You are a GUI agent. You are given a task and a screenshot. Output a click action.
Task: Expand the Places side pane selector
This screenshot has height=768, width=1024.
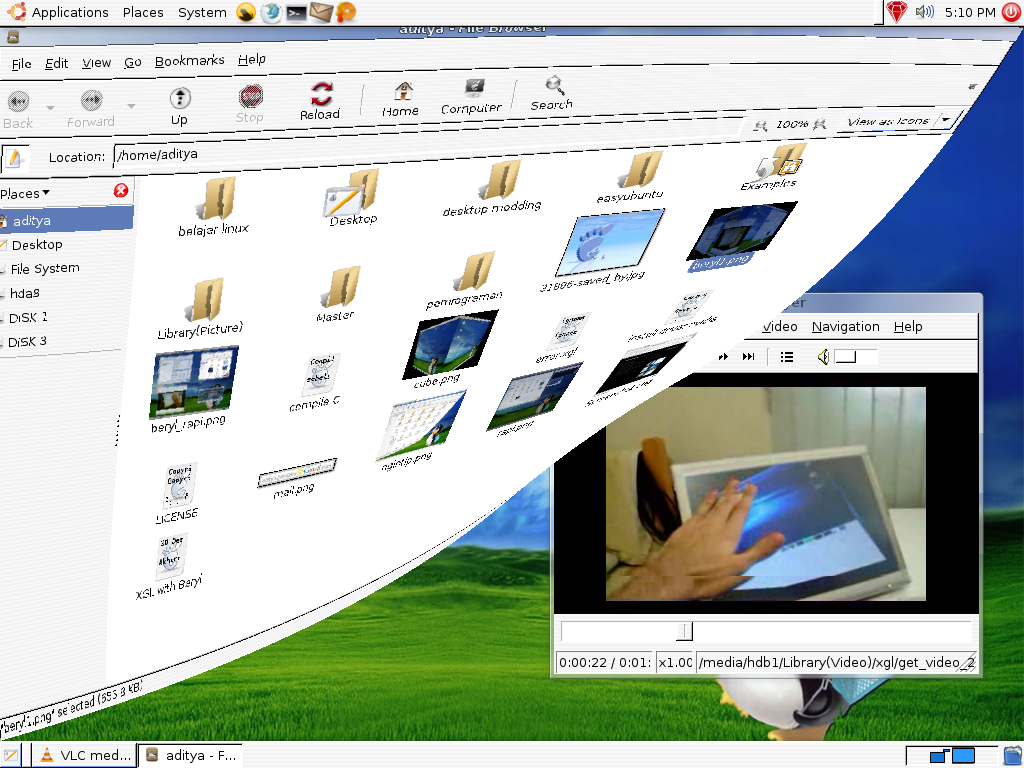25,193
